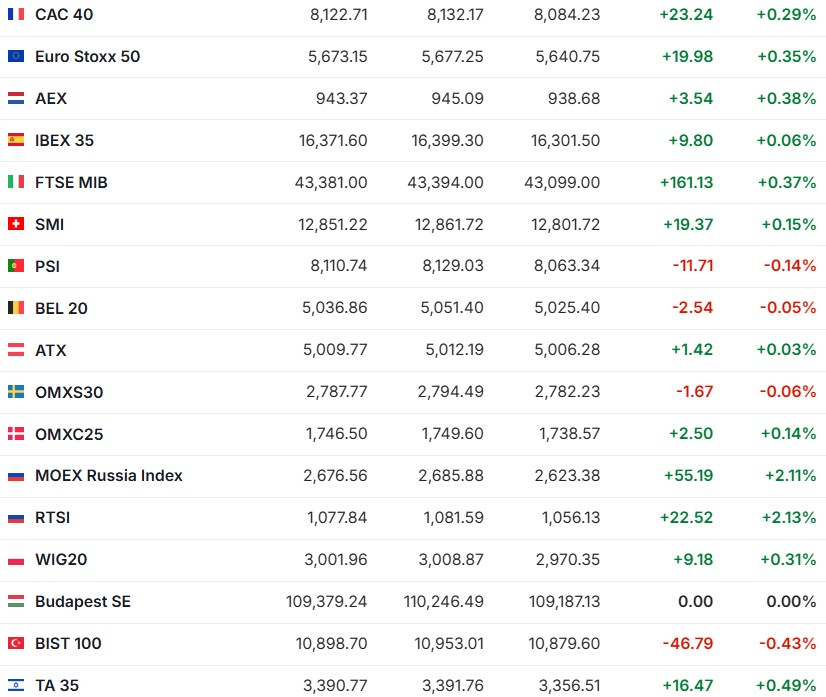Click the Turkish flag icon beside BIST 100
Screen dimensions: 826x697
point(15,644)
